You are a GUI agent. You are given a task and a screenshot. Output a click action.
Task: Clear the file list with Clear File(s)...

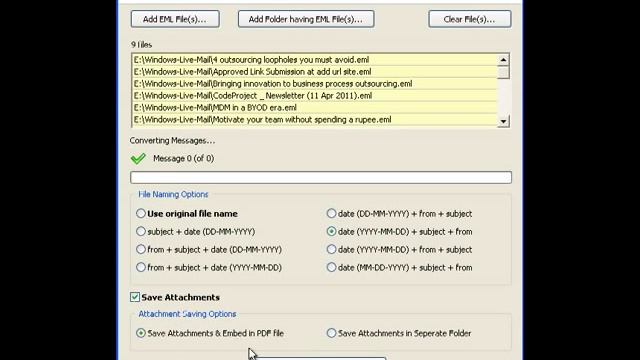[469, 19]
